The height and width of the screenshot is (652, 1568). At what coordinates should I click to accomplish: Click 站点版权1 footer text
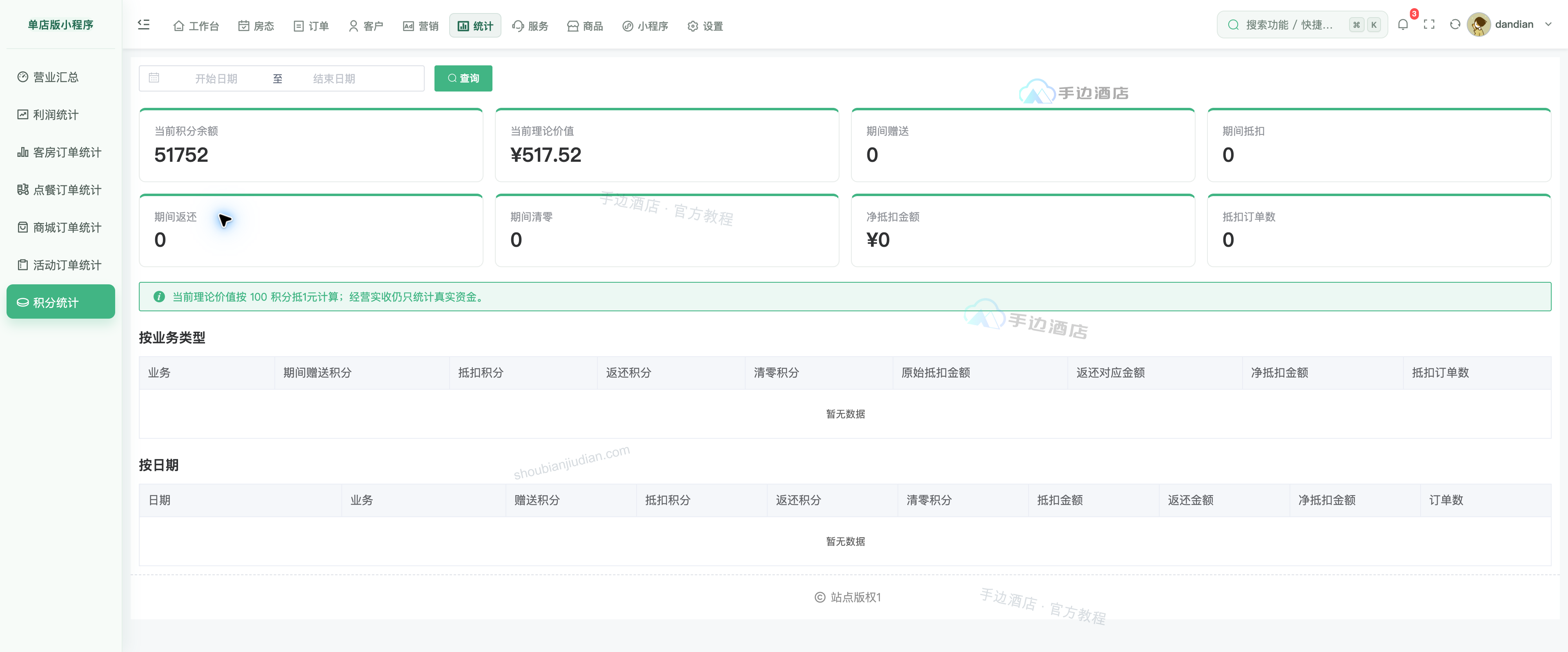(x=855, y=598)
